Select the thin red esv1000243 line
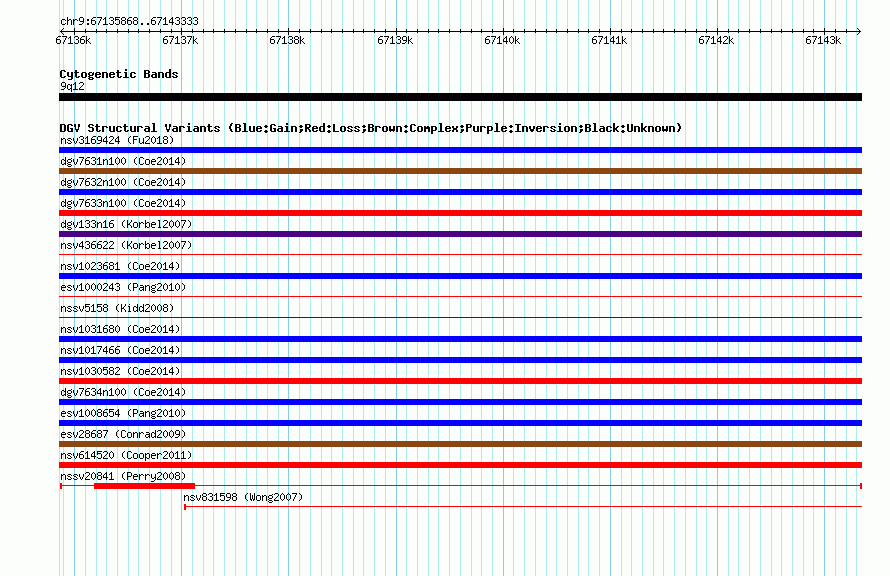The image size is (890, 576). tap(460, 296)
